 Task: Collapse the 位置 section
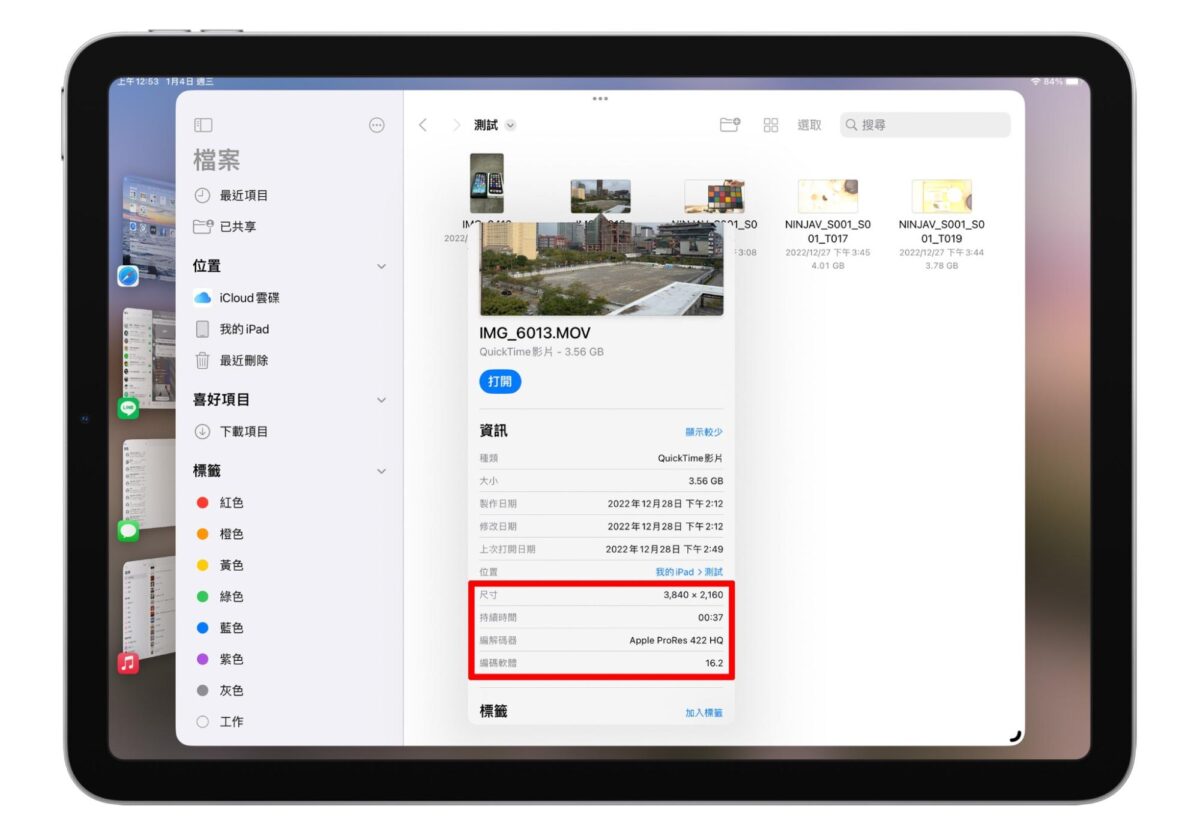381,267
